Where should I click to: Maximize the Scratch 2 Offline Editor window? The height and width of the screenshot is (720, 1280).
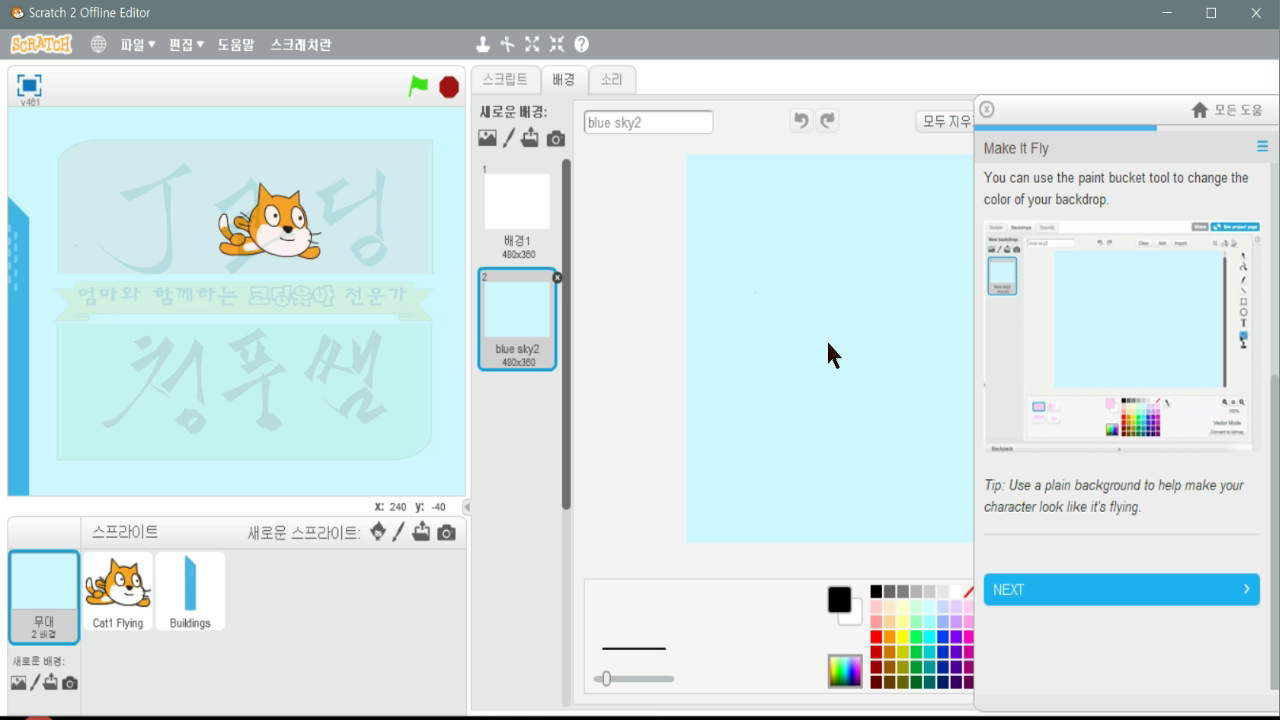(1211, 13)
